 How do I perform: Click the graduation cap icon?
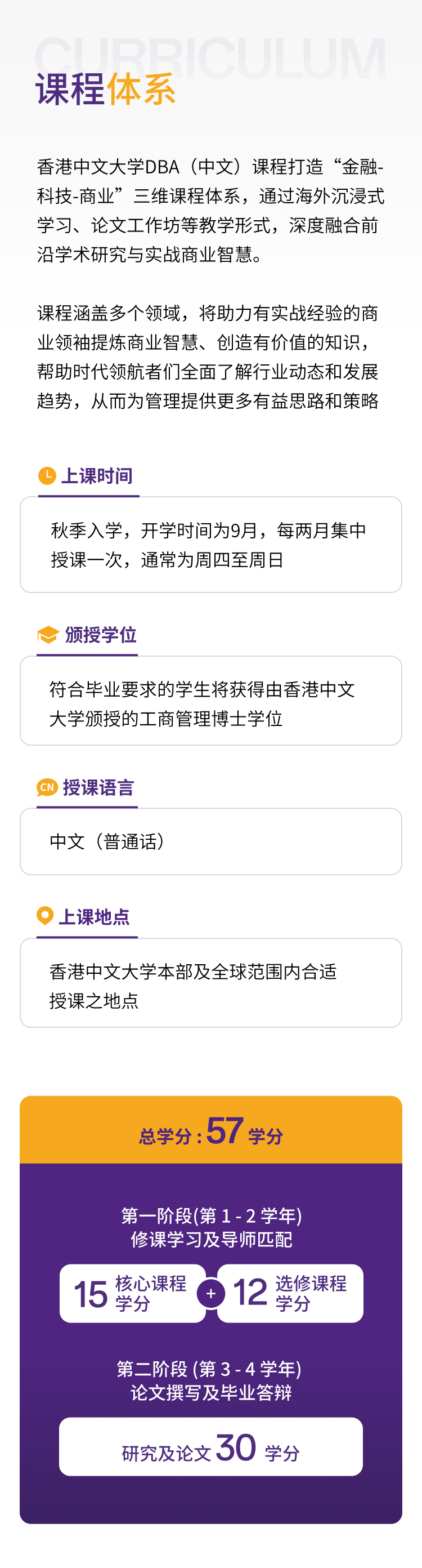(x=48, y=634)
